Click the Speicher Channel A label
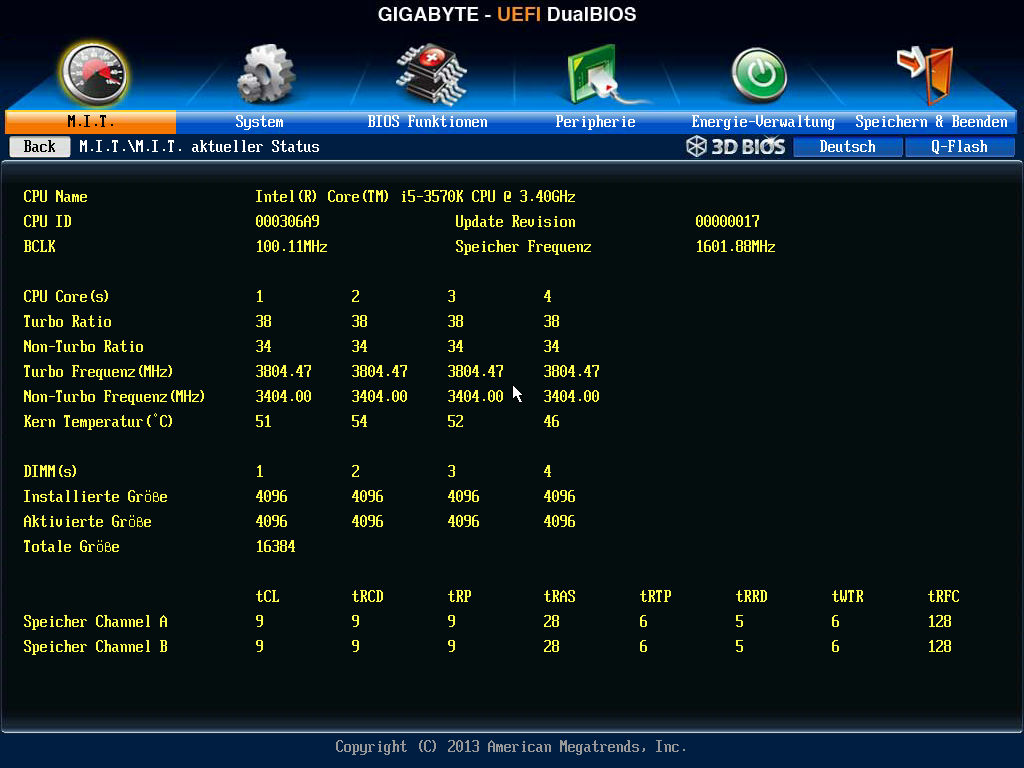The image size is (1024, 768). click(95, 622)
